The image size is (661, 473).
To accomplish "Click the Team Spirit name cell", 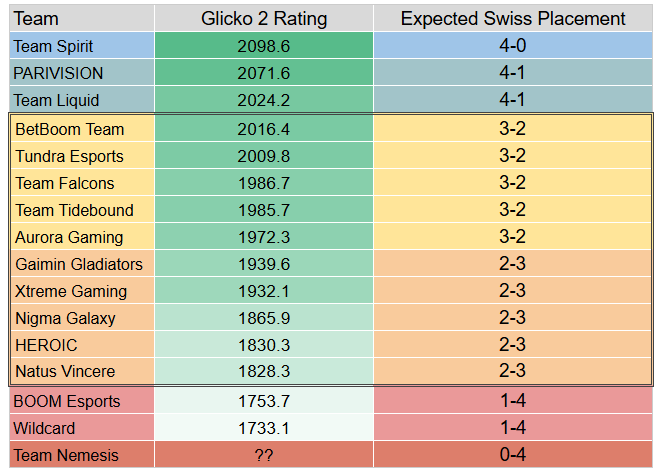I will coord(82,46).
